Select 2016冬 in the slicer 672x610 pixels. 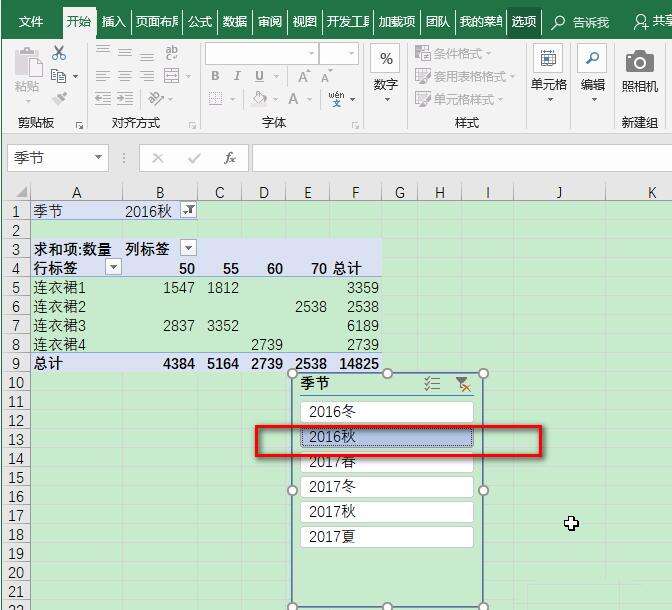(387, 412)
